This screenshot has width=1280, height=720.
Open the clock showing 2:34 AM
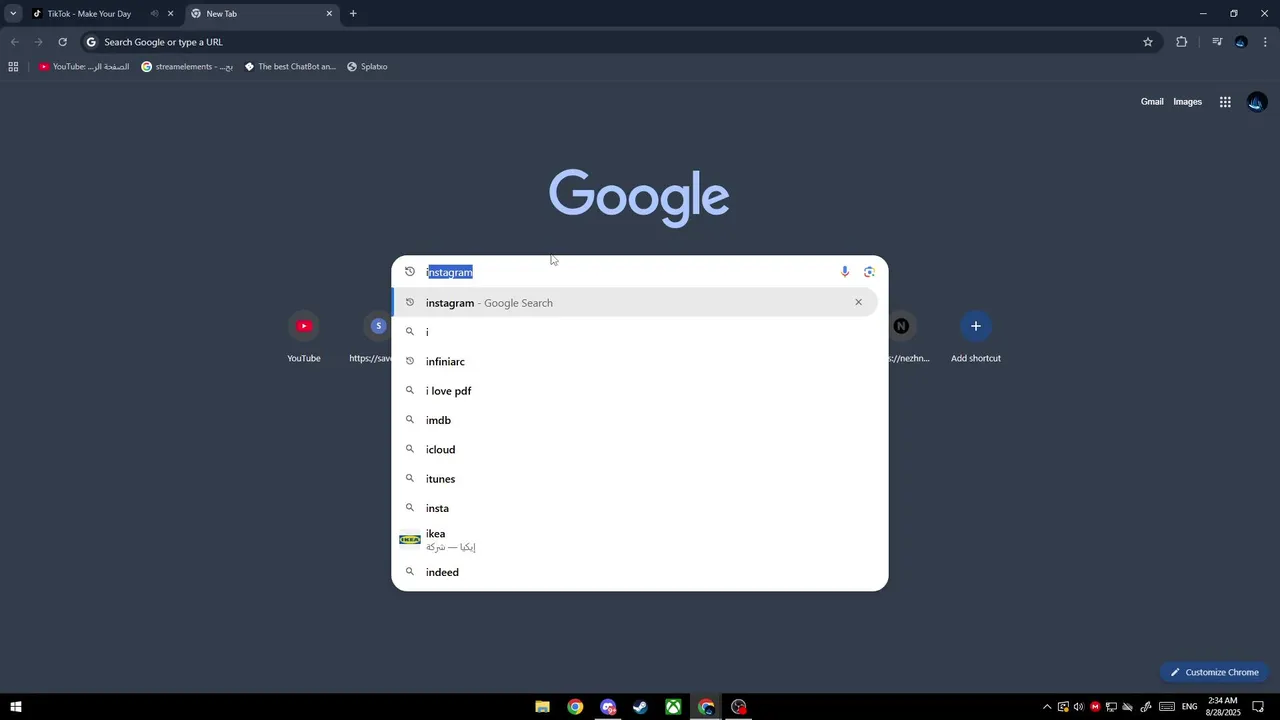[x=1223, y=707]
